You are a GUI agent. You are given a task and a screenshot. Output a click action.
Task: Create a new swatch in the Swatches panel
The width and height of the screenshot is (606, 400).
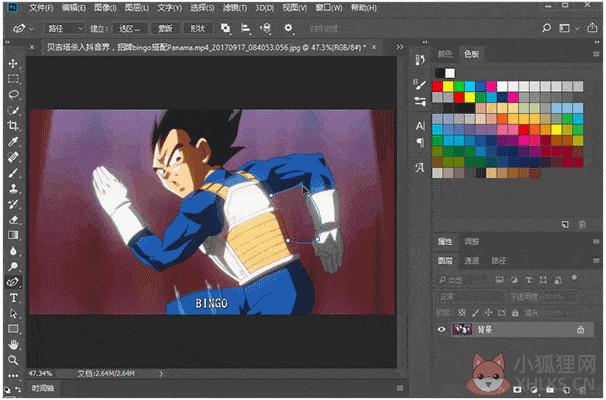pyautogui.click(x=565, y=225)
